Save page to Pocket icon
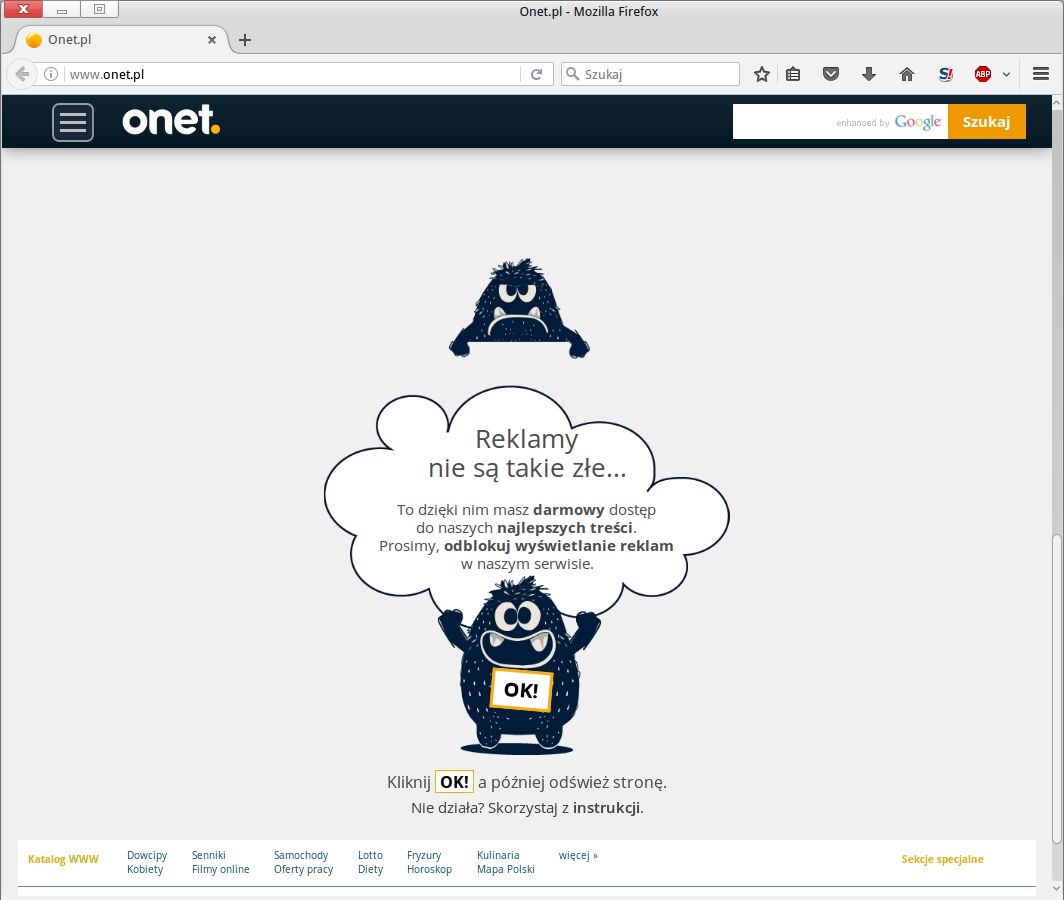This screenshot has width=1064, height=900. [831, 74]
